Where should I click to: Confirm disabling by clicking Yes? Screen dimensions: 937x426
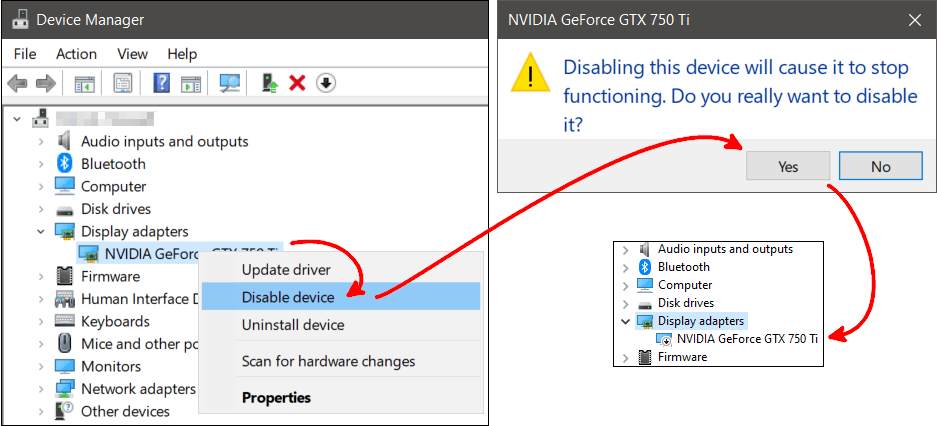788,166
